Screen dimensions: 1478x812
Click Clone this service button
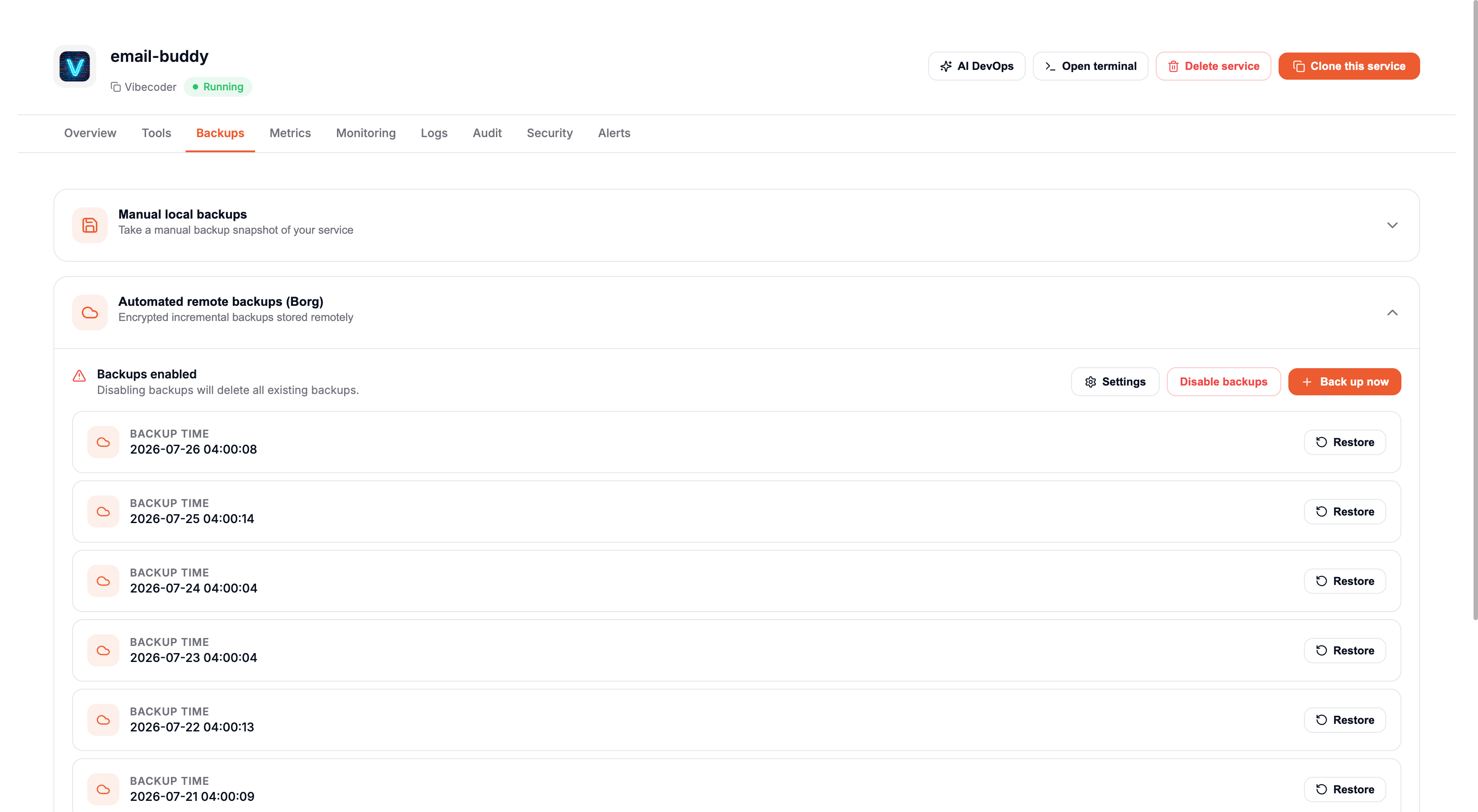1349,66
